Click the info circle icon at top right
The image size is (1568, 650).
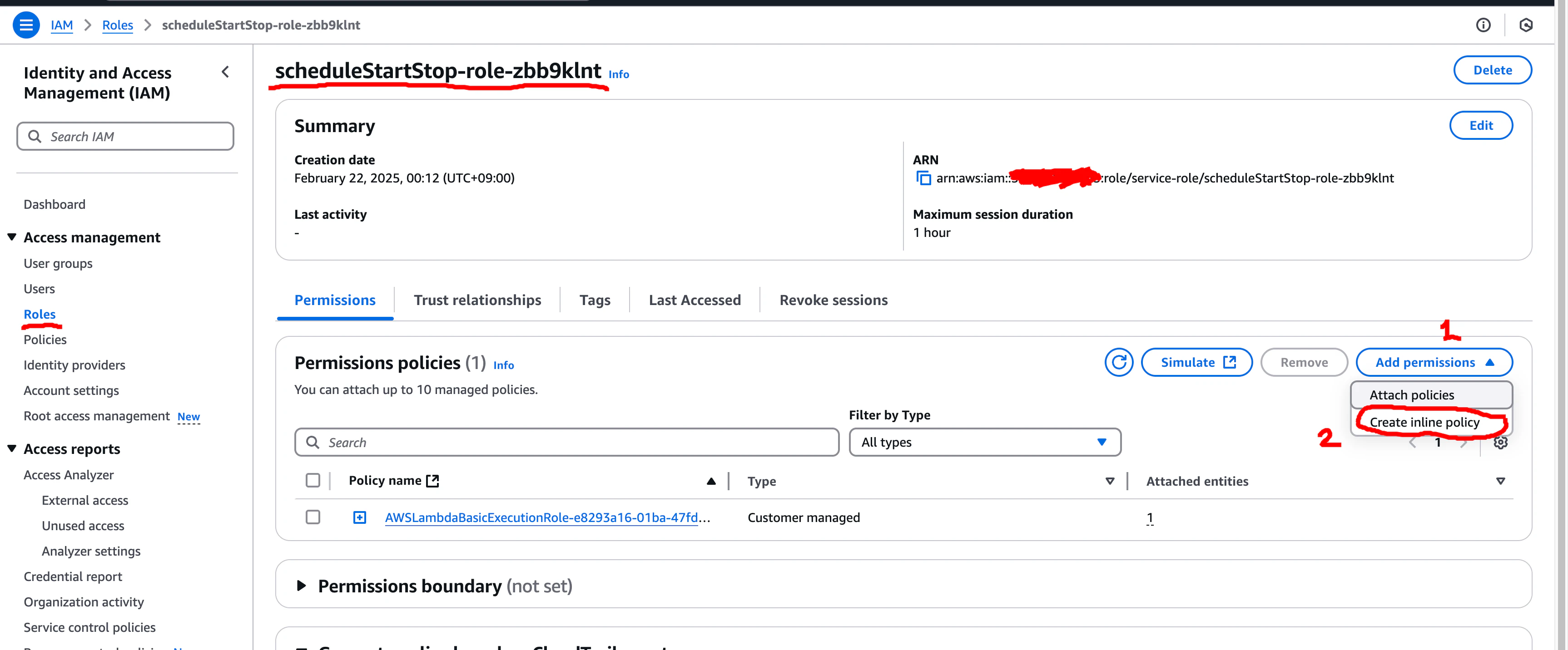pos(1483,25)
